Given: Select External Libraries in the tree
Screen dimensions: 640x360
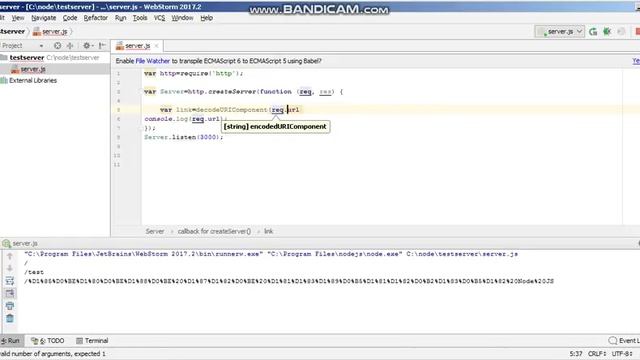Looking at the screenshot, I should [x=33, y=80].
